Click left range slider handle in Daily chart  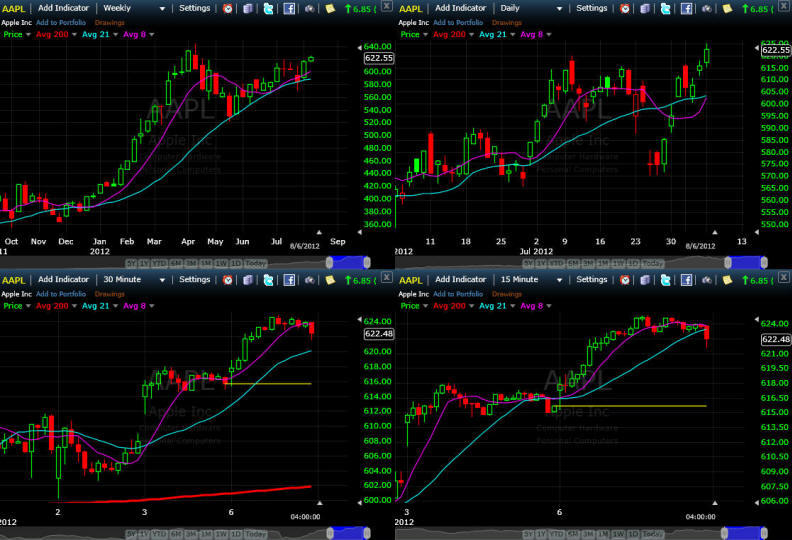(x=728, y=263)
